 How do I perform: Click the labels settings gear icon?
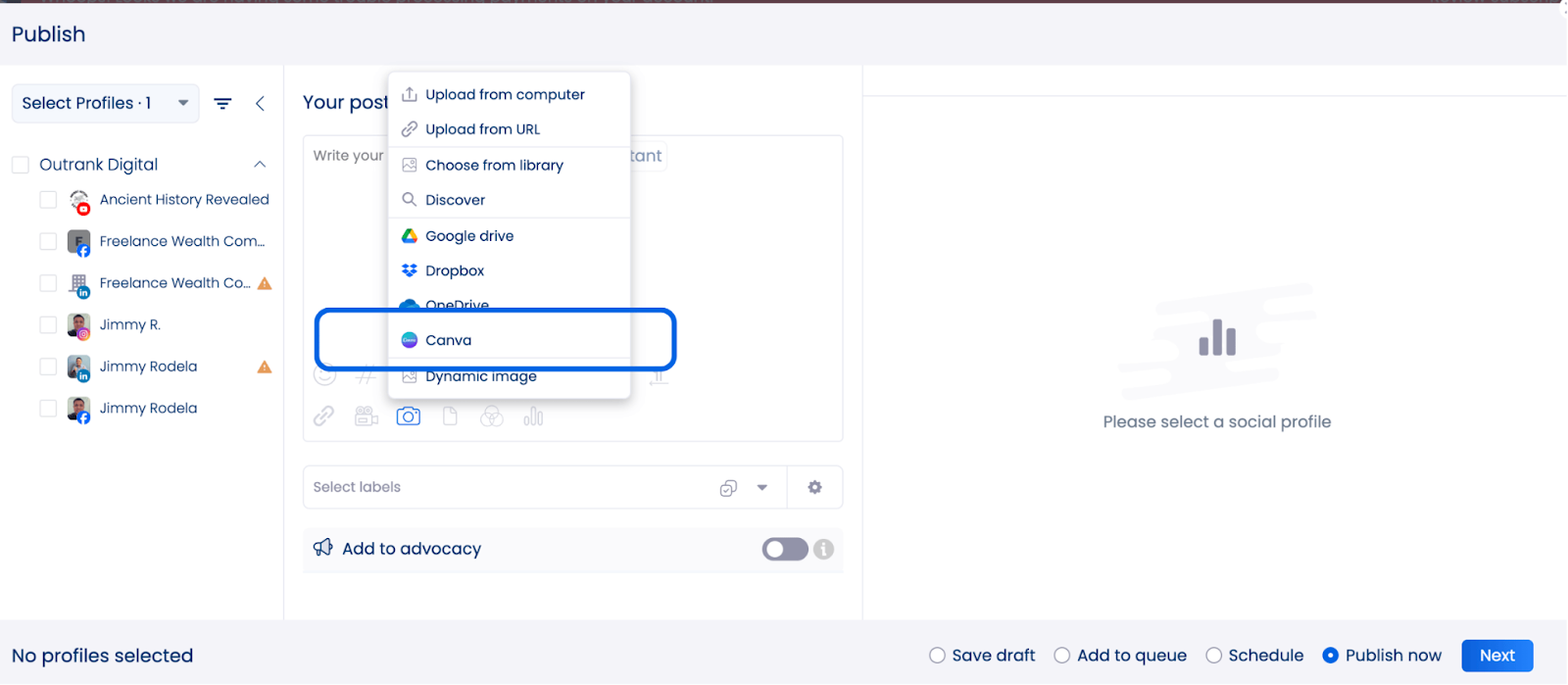pos(814,487)
